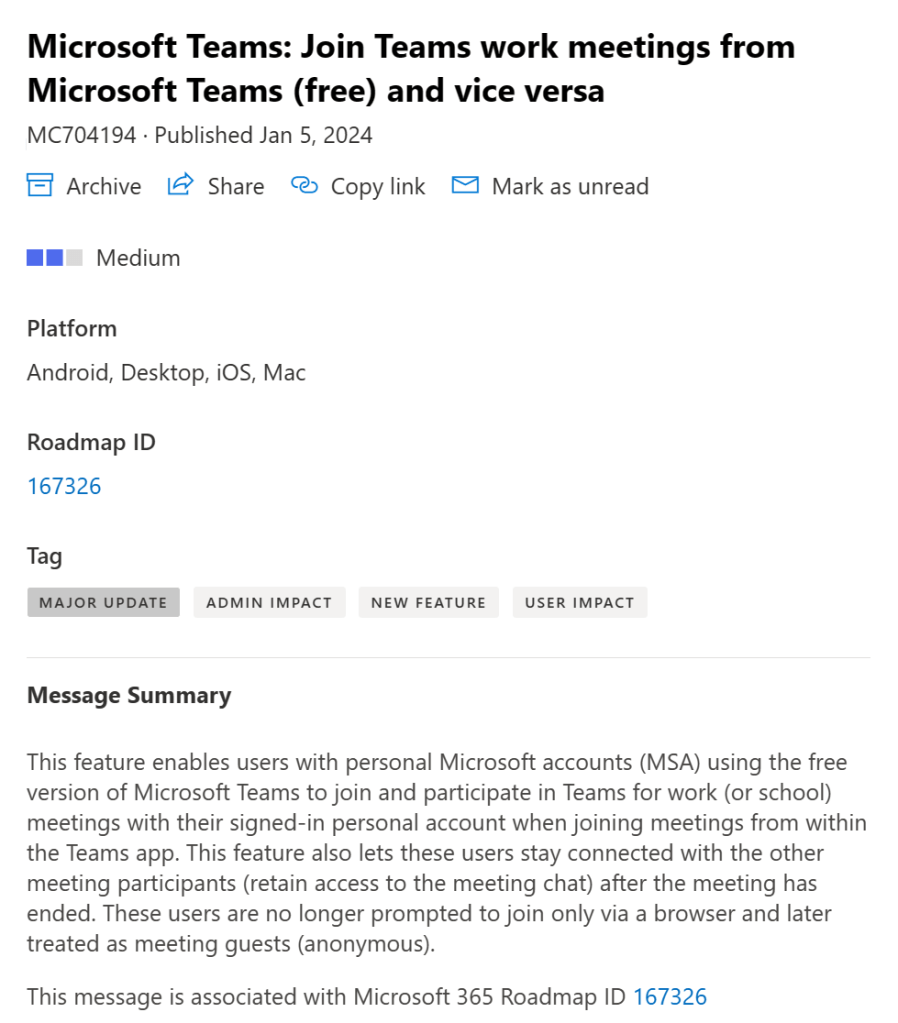
Task: Select the ADMIN IMPACT tag
Action: pyautogui.click(x=269, y=602)
